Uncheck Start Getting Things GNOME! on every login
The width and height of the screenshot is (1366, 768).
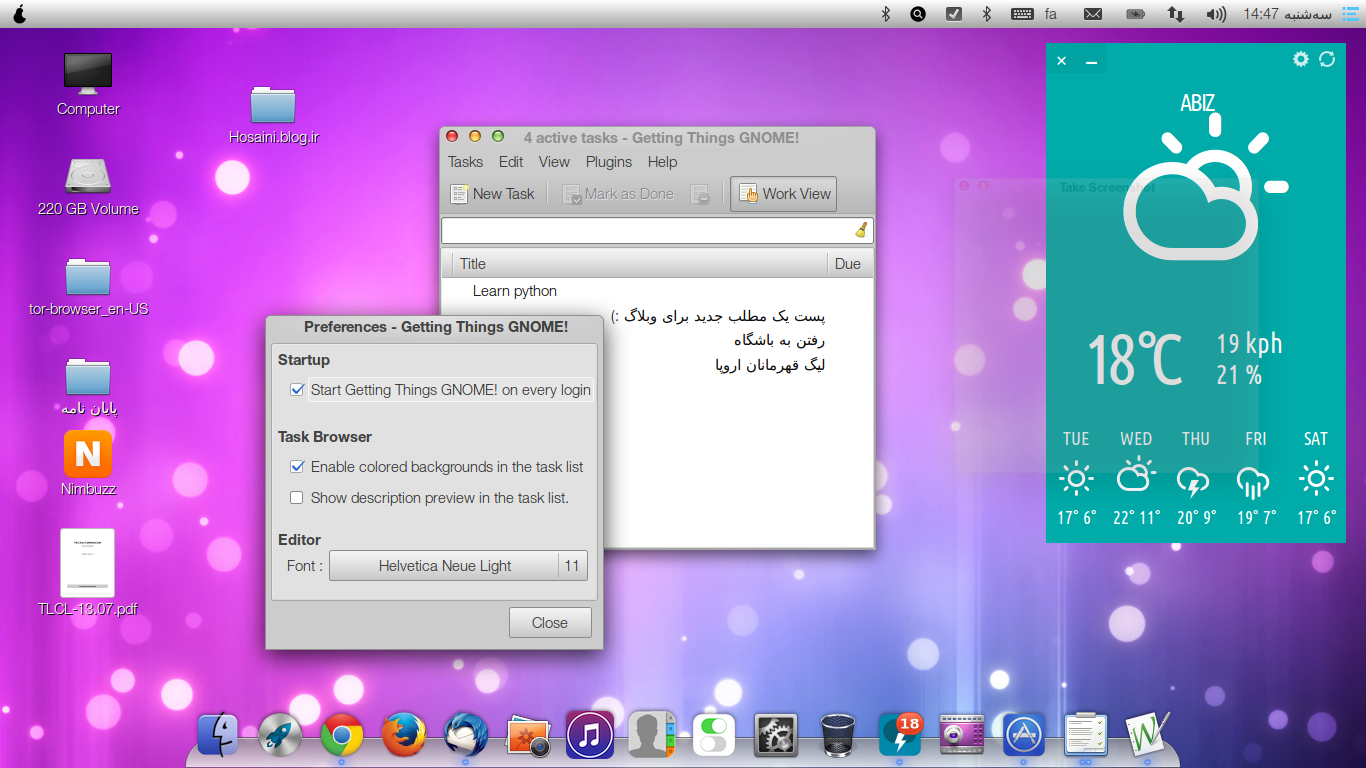coord(297,390)
